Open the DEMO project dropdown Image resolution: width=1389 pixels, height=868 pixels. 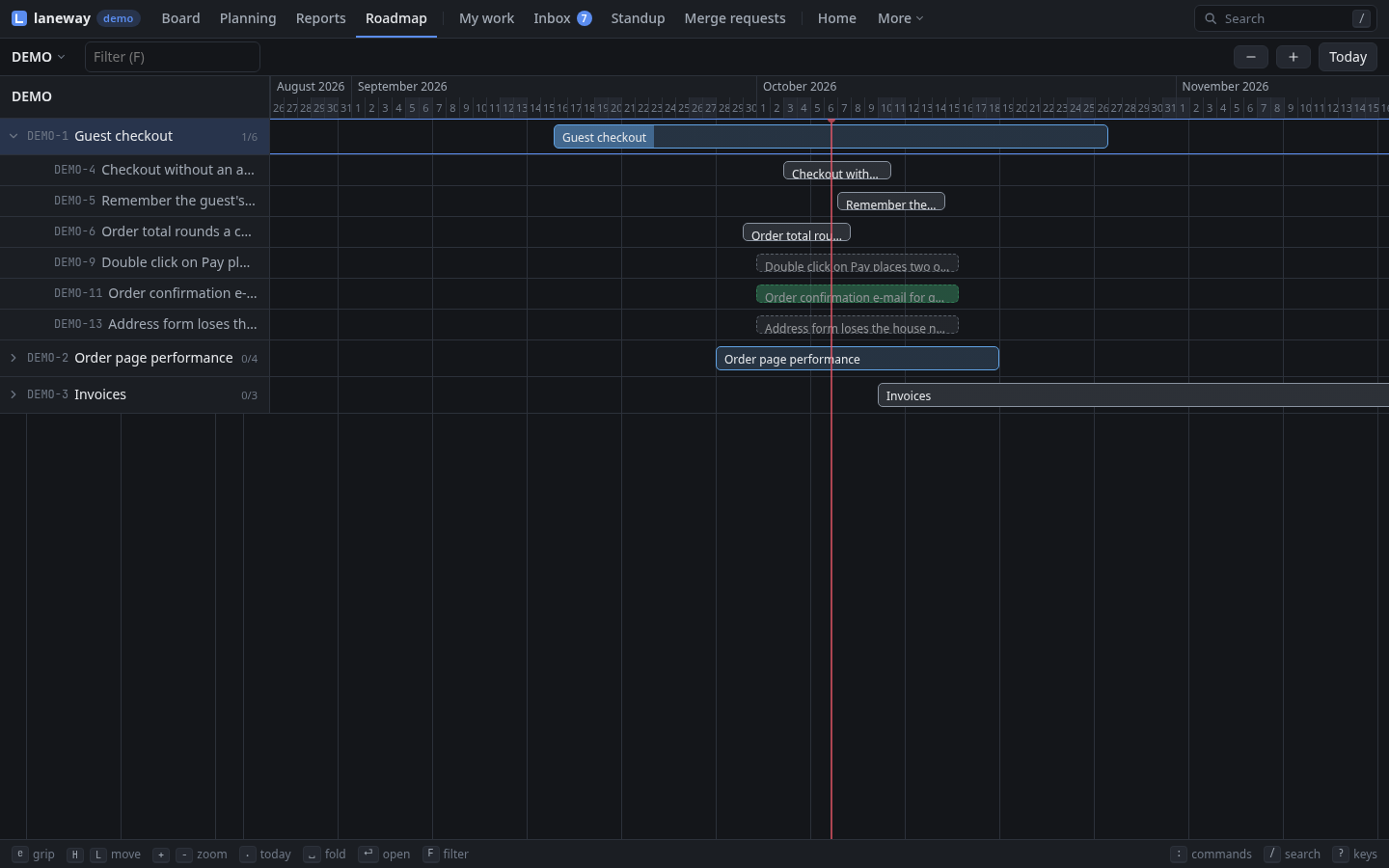[x=39, y=57]
